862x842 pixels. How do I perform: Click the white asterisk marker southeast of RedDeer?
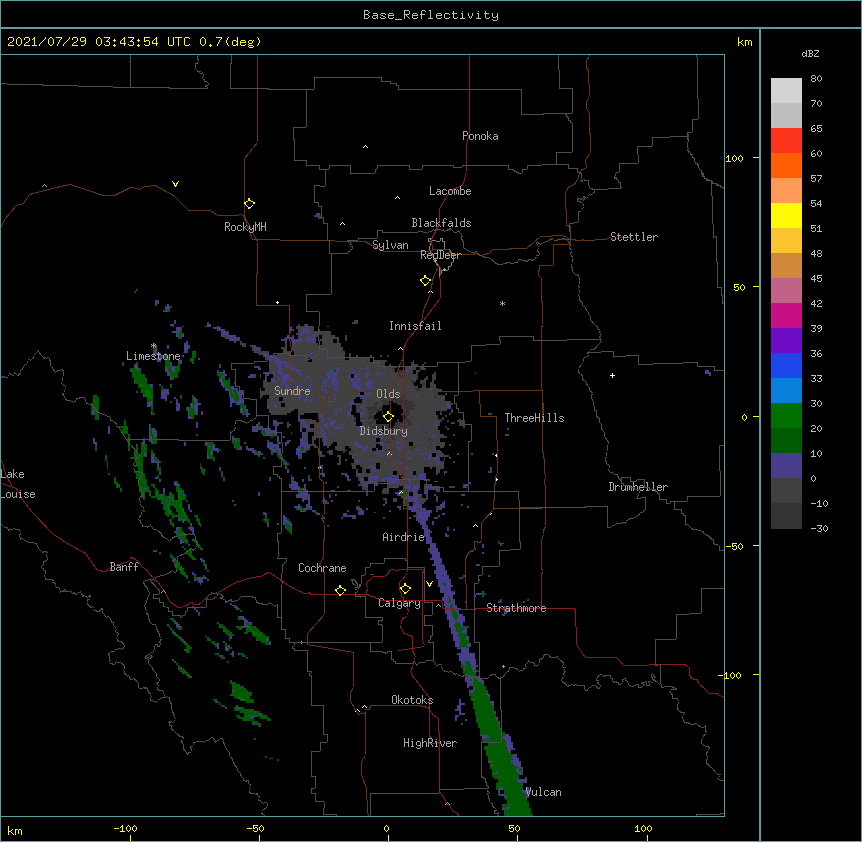tap(502, 303)
